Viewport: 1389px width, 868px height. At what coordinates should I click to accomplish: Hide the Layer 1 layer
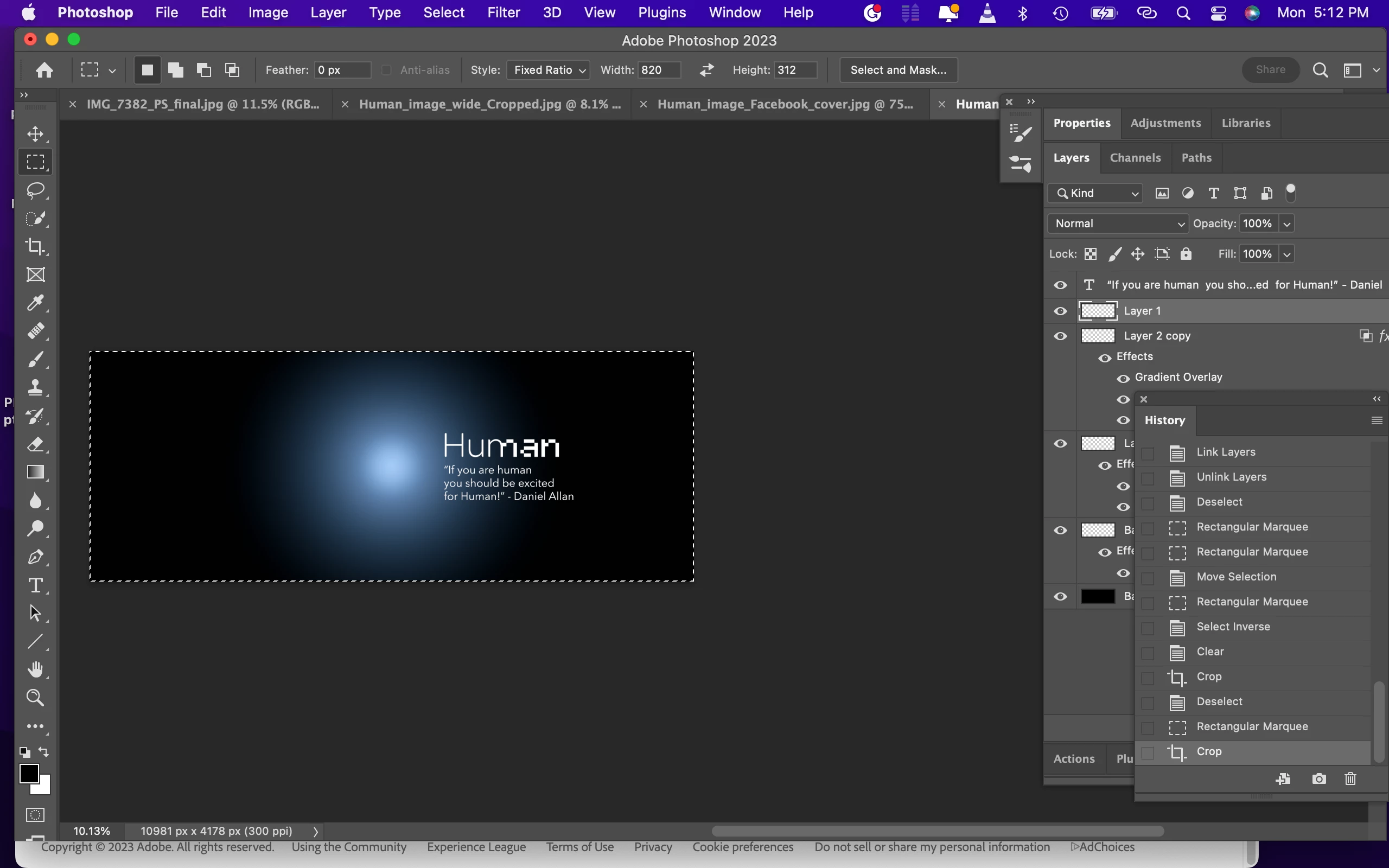1060,311
